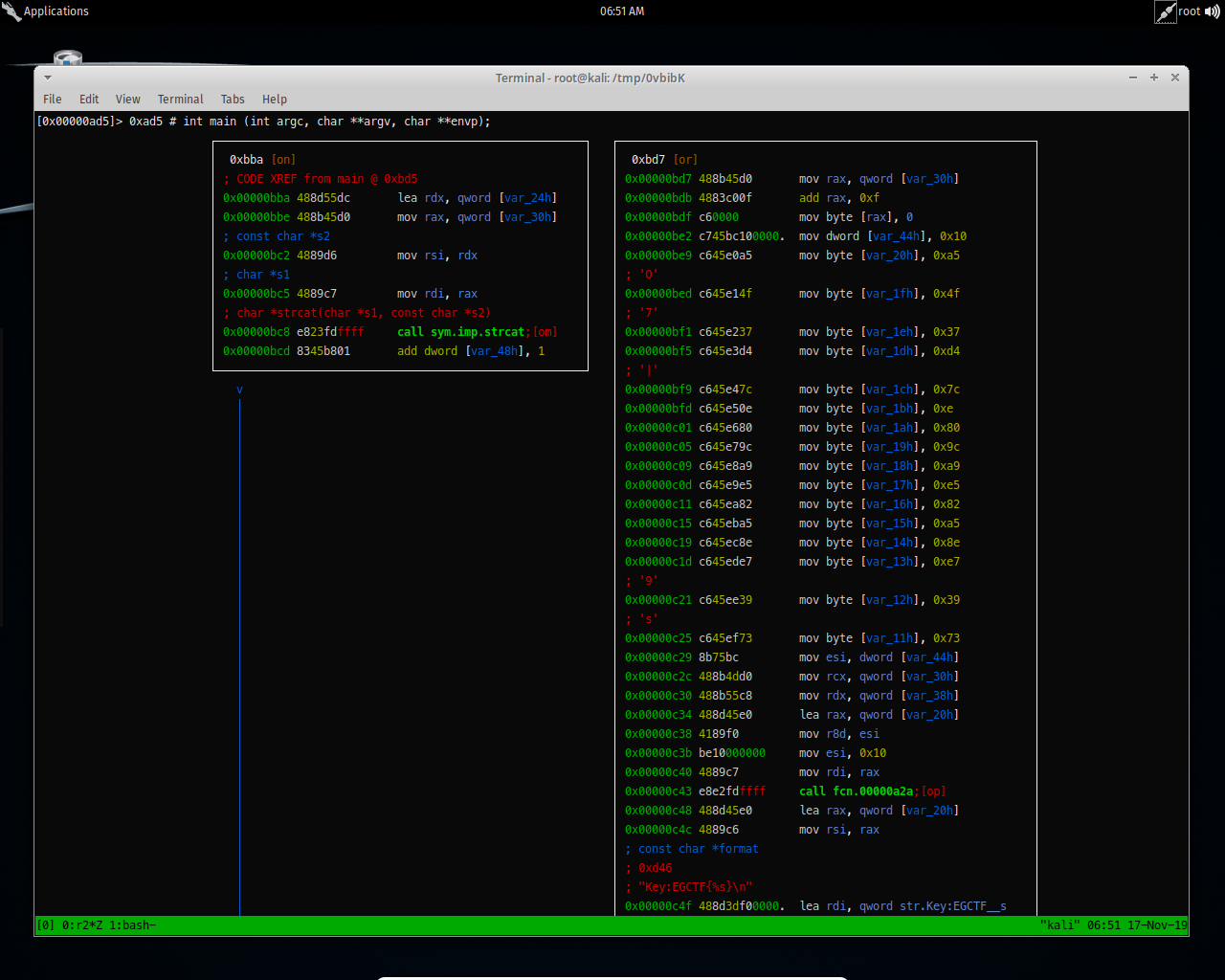Image resolution: width=1225 pixels, height=980 pixels.
Task: Click mov byte [var_1fh], 0x4f
Action: point(880,294)
